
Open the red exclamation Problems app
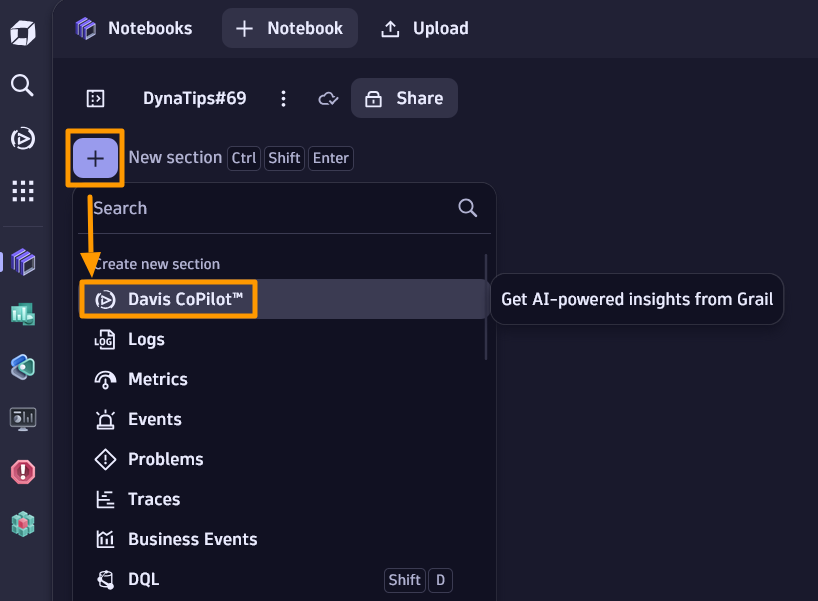coord(23,472)
